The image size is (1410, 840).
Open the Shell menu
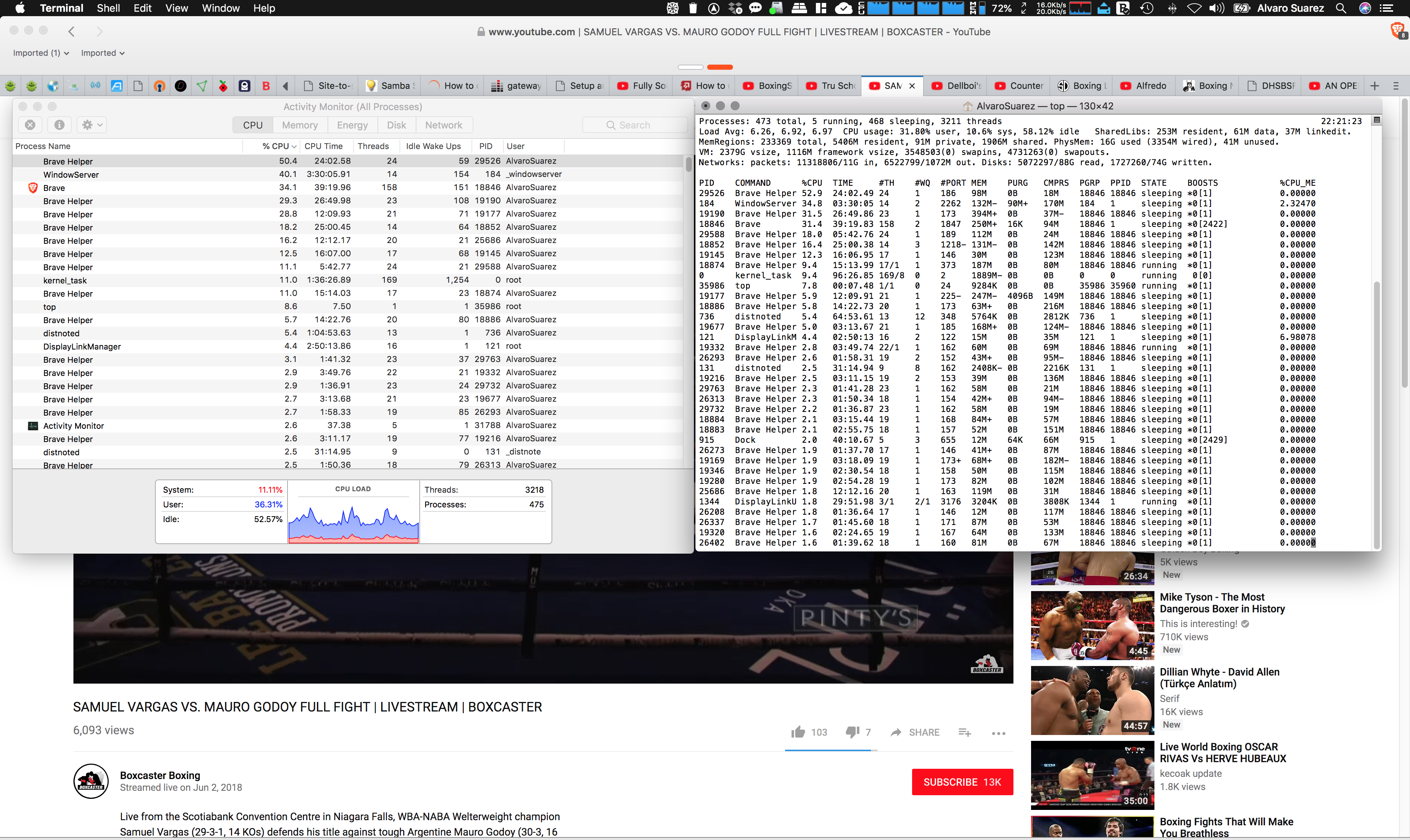(x=108, y=8)
